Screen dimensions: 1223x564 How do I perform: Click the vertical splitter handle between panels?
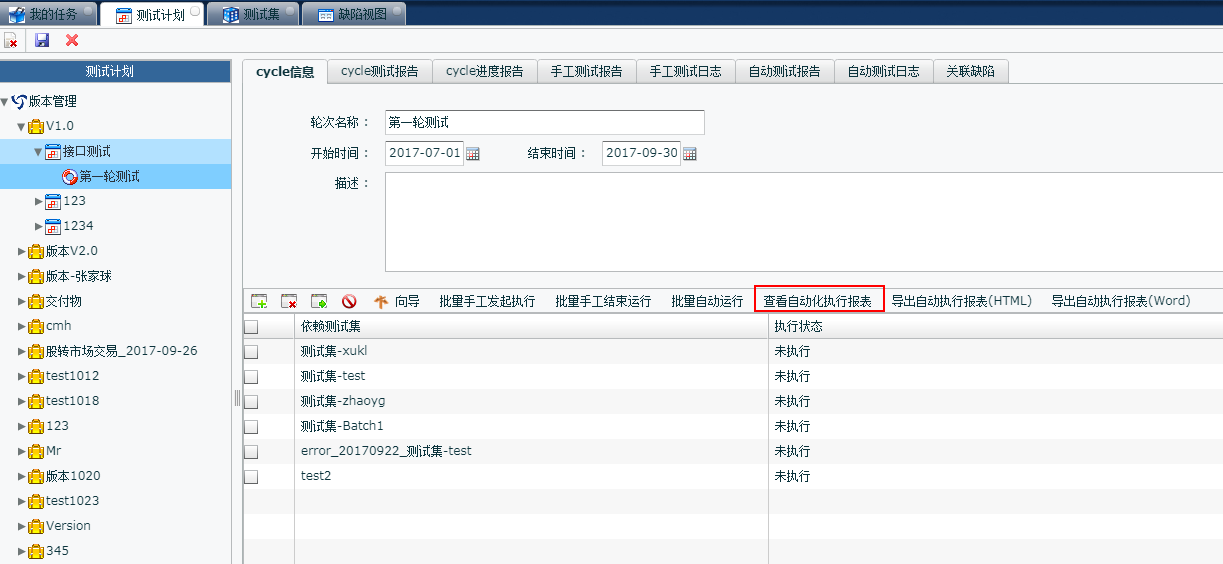click(237, 399)
